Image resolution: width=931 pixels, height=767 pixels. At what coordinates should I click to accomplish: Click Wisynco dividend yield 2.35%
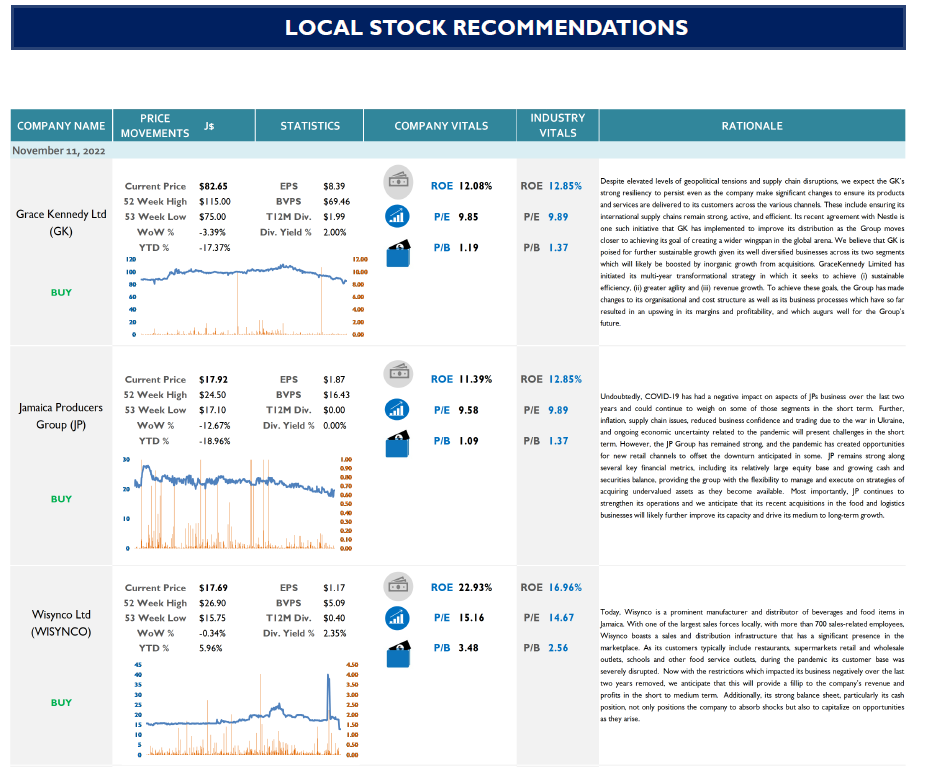tap(335, 633)
